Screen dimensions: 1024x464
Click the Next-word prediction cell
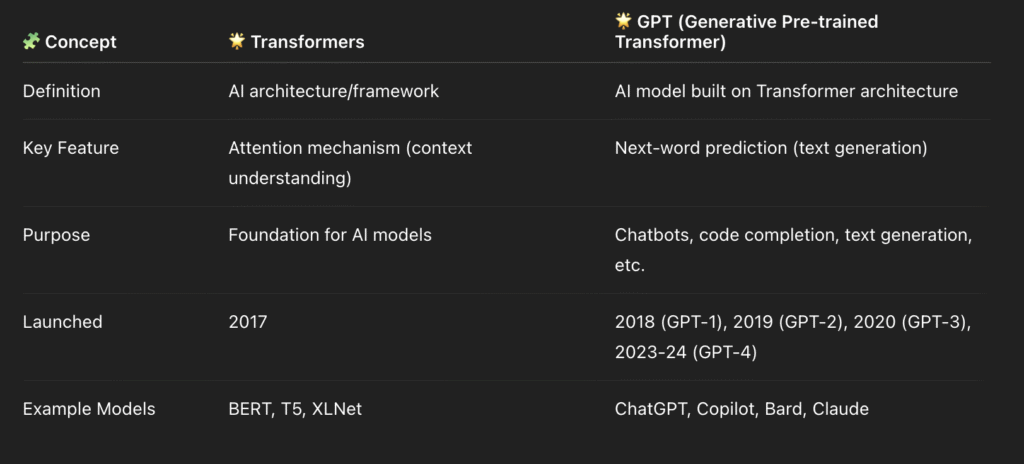[x=771, y=148]
